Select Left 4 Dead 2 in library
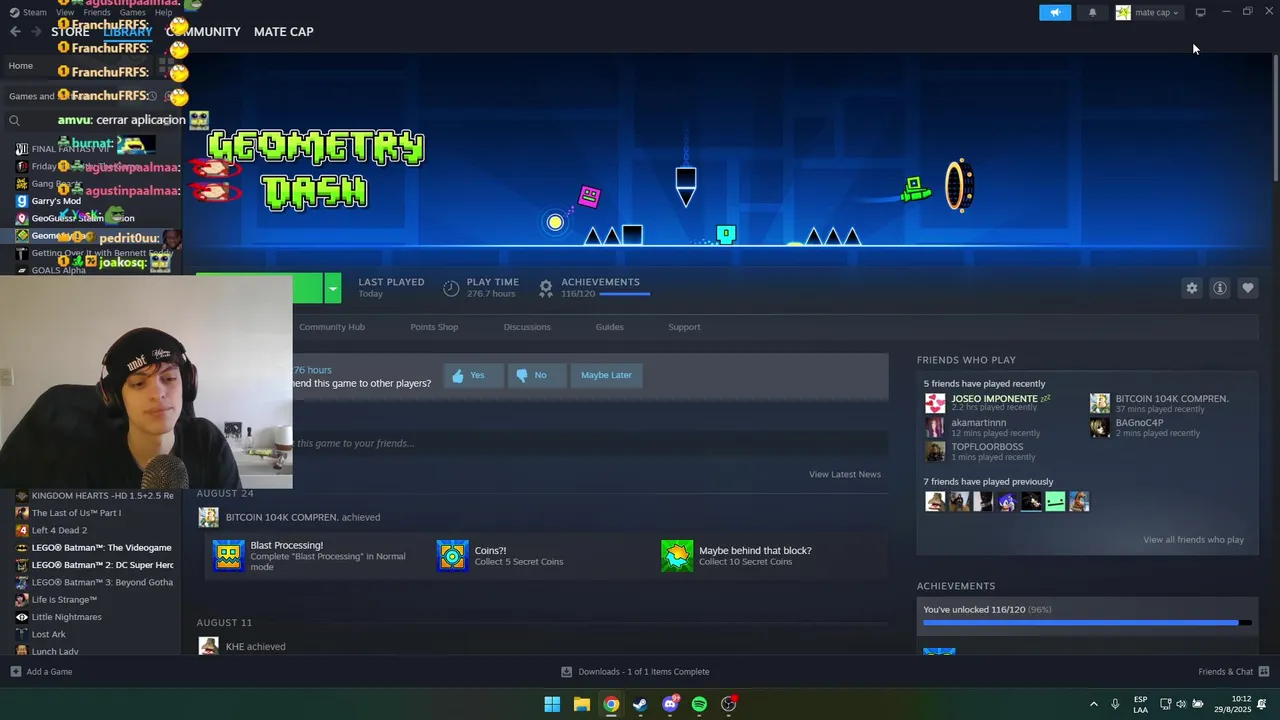The width and height of the screenshot is (1280, 720). coord(59,530)
